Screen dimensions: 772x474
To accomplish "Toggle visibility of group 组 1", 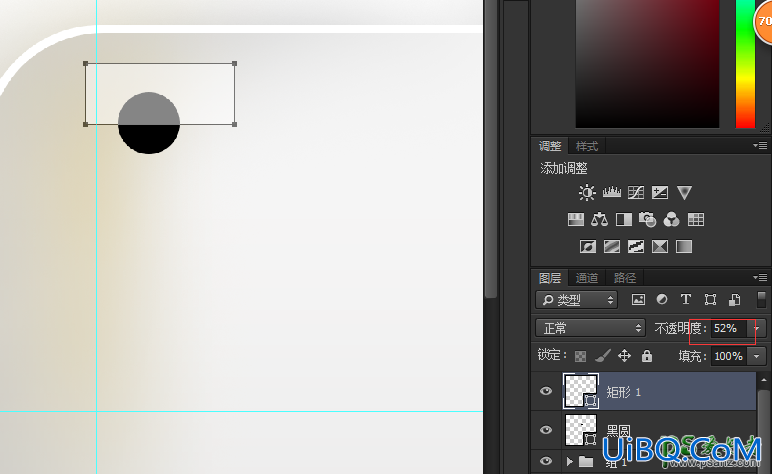I will coord(546,461).
